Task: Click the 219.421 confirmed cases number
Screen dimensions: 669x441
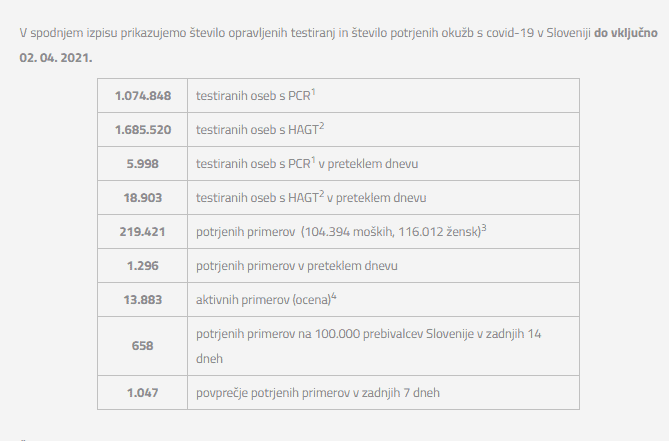Action: (142, 232)
